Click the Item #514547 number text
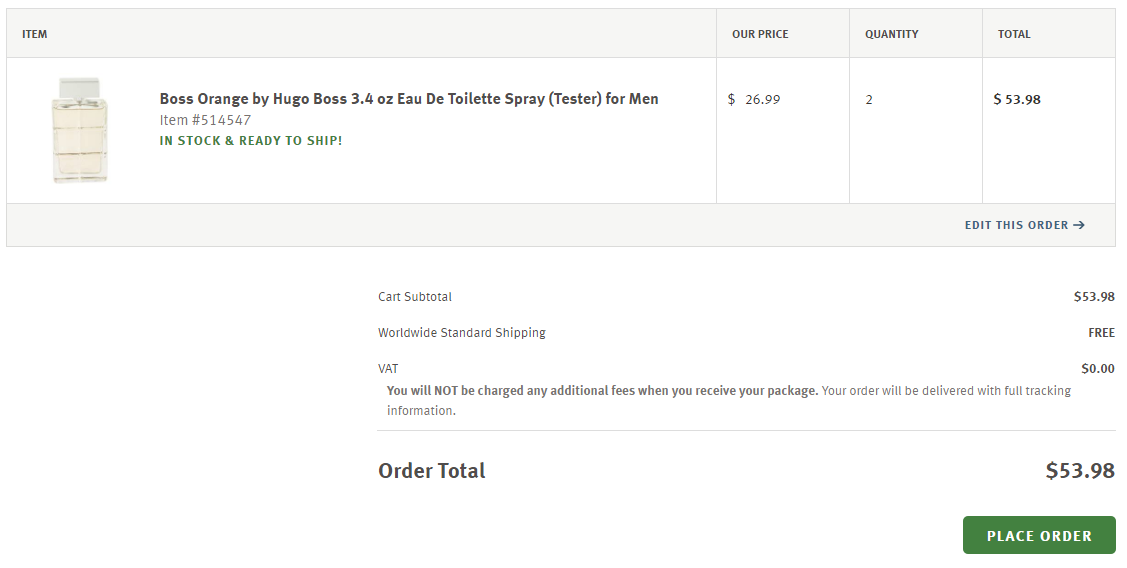 tap(205, 120)
